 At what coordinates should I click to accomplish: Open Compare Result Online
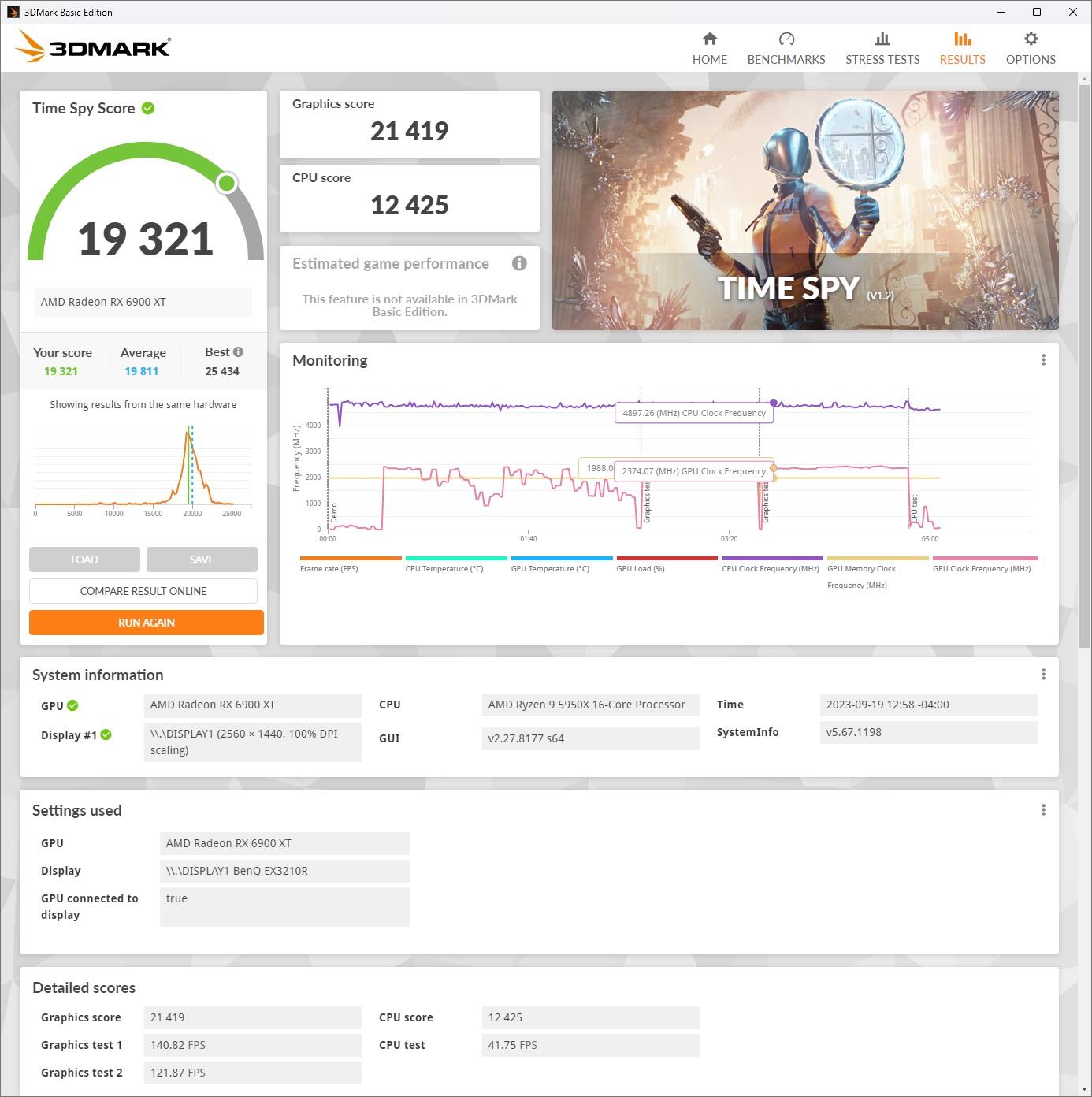click(x=143, y=590)
